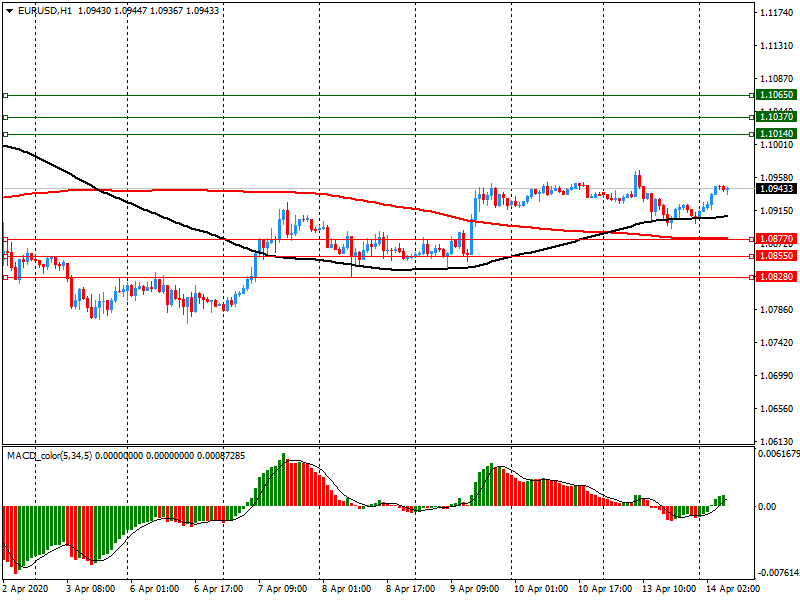Click the red 1.08280 price tag
800x600 pixels.
(x=776, y=277)
